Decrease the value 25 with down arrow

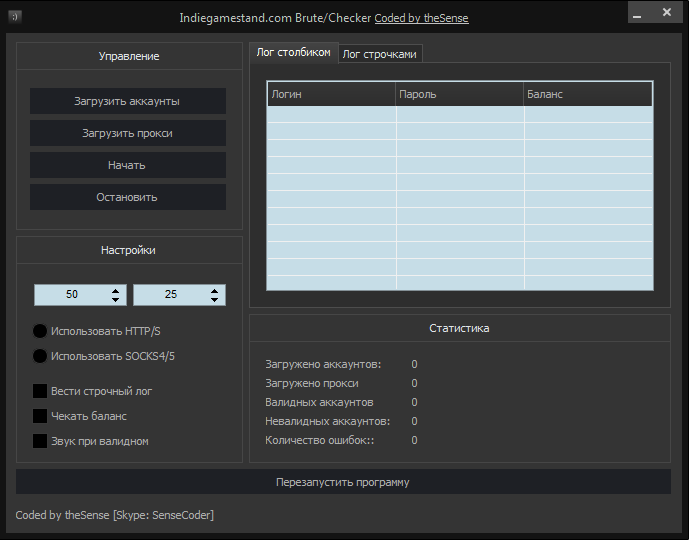(x=215, y=299)
